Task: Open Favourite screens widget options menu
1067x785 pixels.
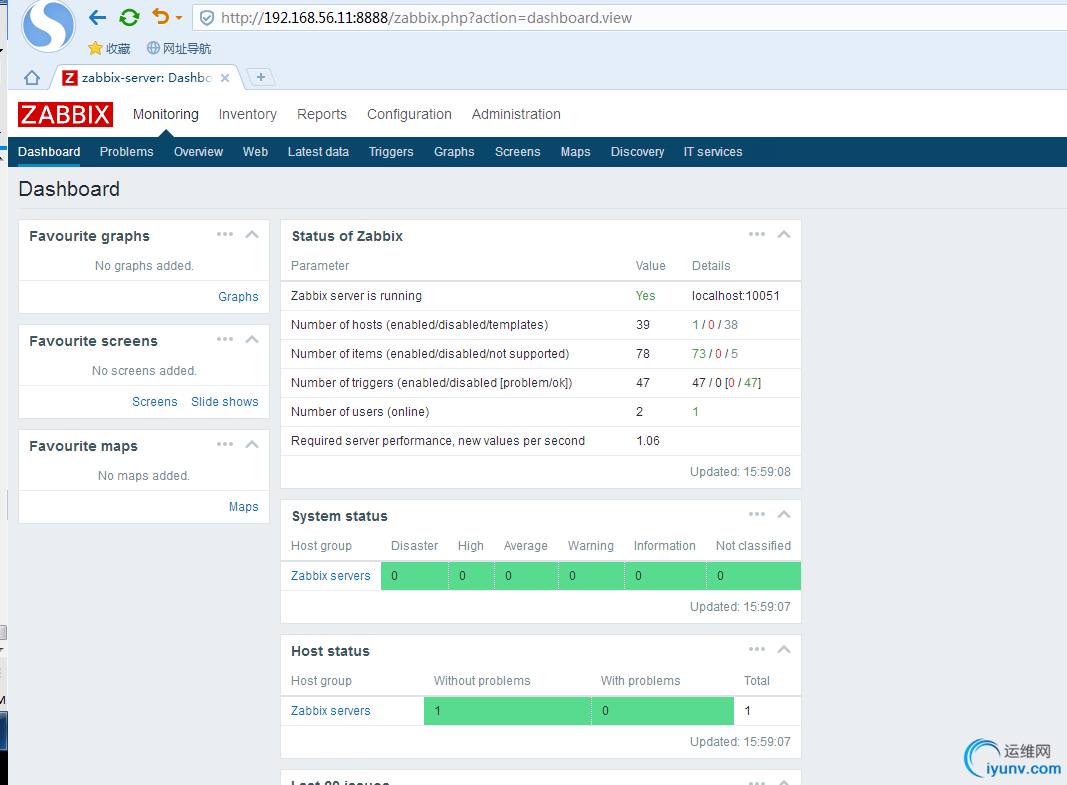Action: point(225,339)
